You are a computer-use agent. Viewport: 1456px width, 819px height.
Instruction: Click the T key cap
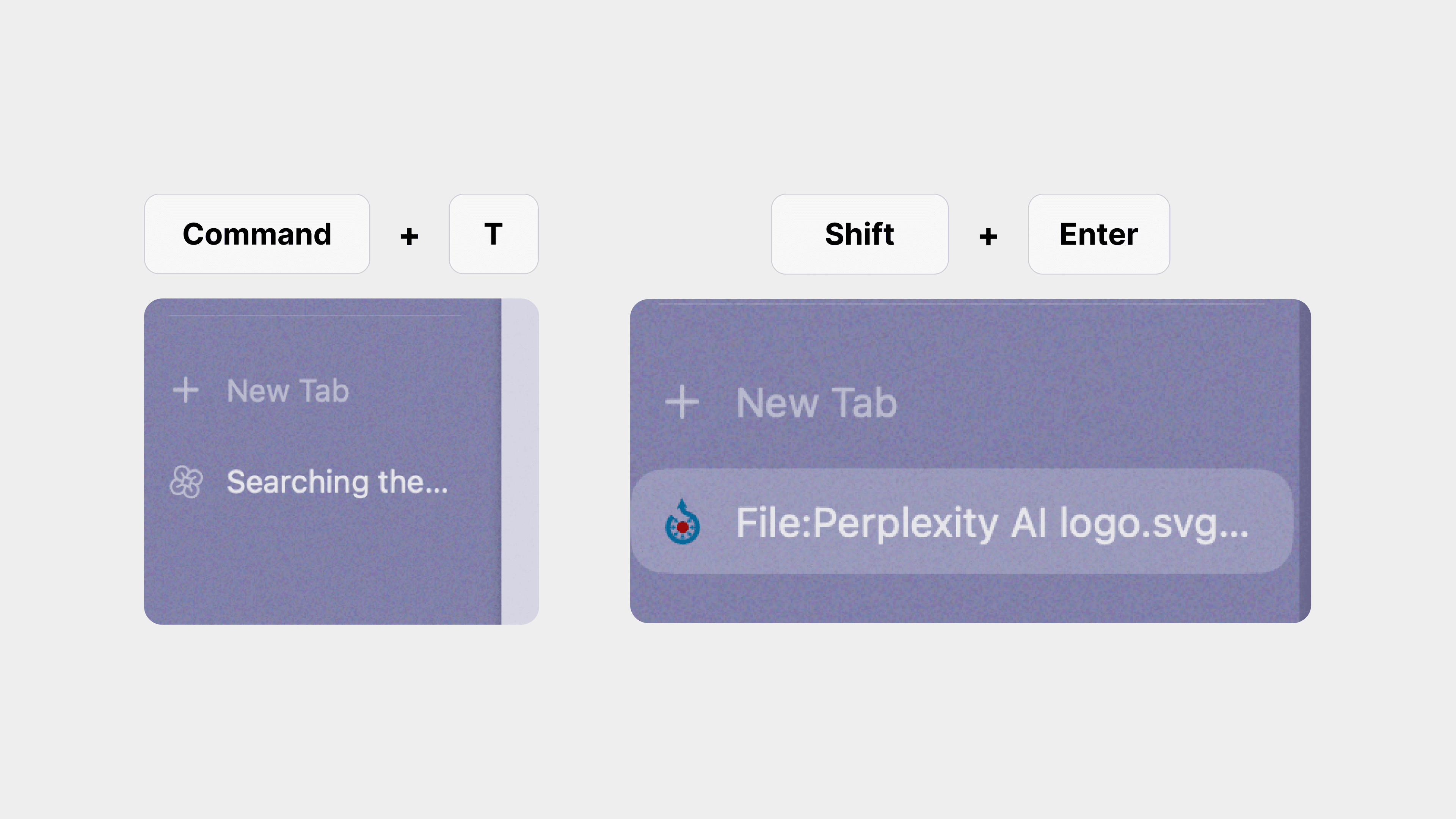pyautogui.click(x=493, y=234)
